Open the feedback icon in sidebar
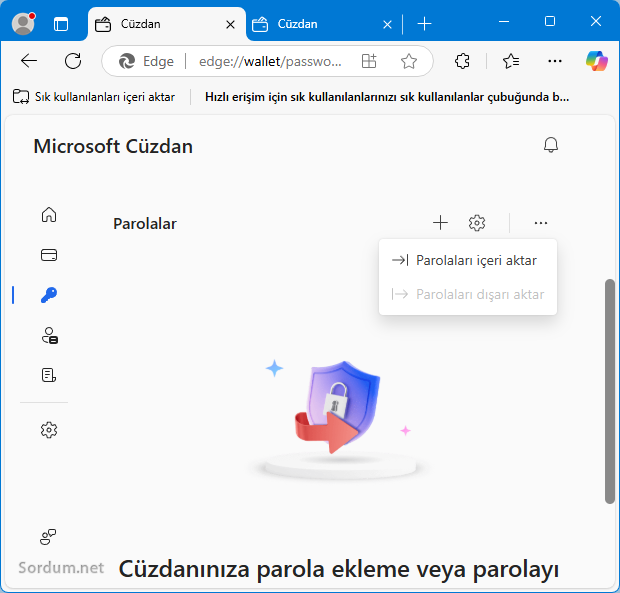Screen dimensions: 620x593 point(48,537)
